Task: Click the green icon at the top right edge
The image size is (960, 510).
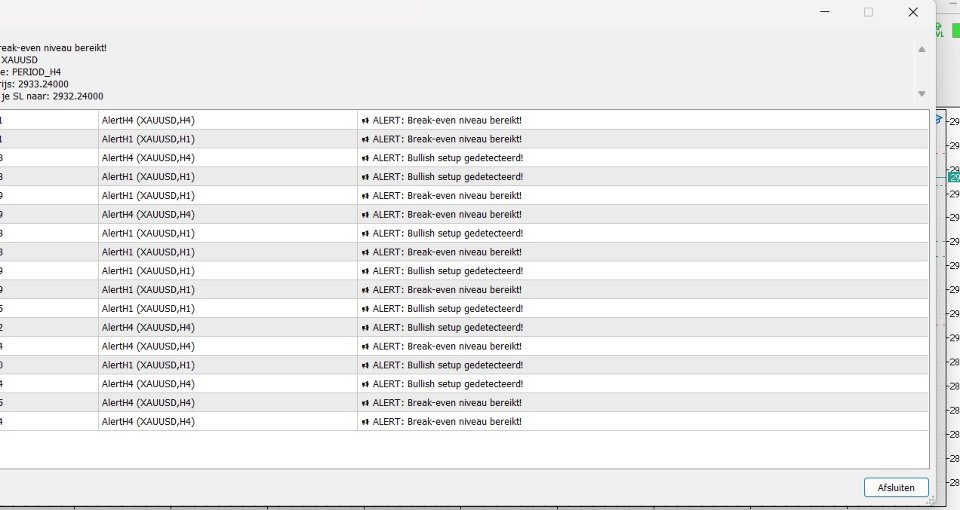Action: coord(956,30)
